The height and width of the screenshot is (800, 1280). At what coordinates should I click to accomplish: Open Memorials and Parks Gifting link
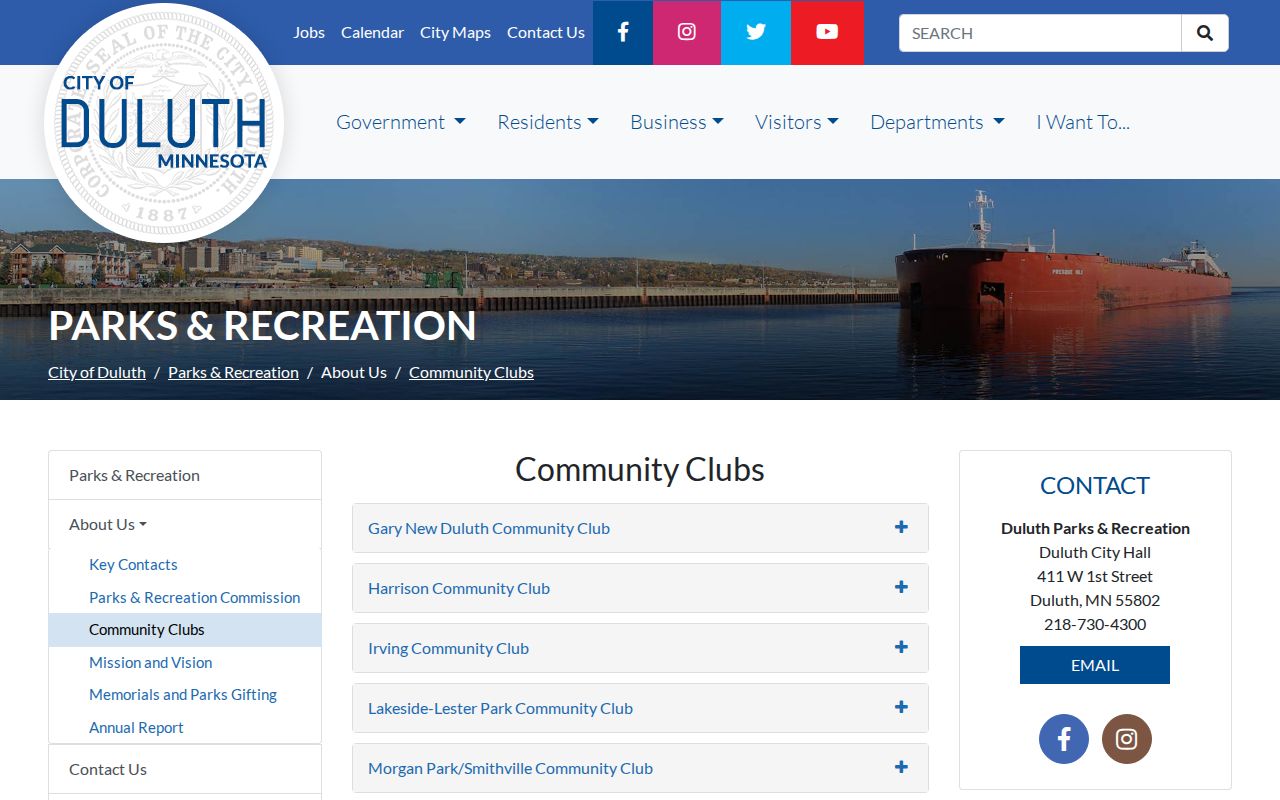click(x=183, y=694)
